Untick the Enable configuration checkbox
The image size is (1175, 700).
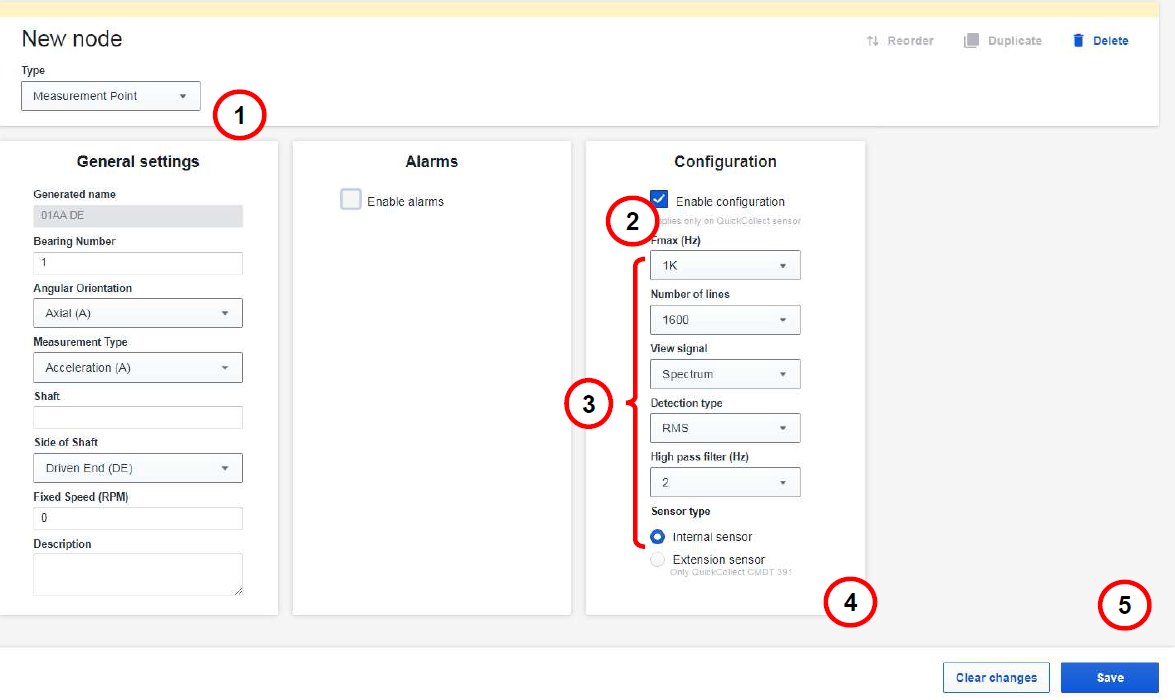(659, 199)
